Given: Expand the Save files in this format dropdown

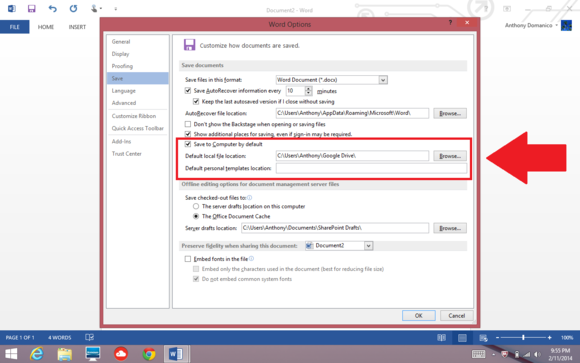Looking at the screenshot, I should click(x=383, y=80).
